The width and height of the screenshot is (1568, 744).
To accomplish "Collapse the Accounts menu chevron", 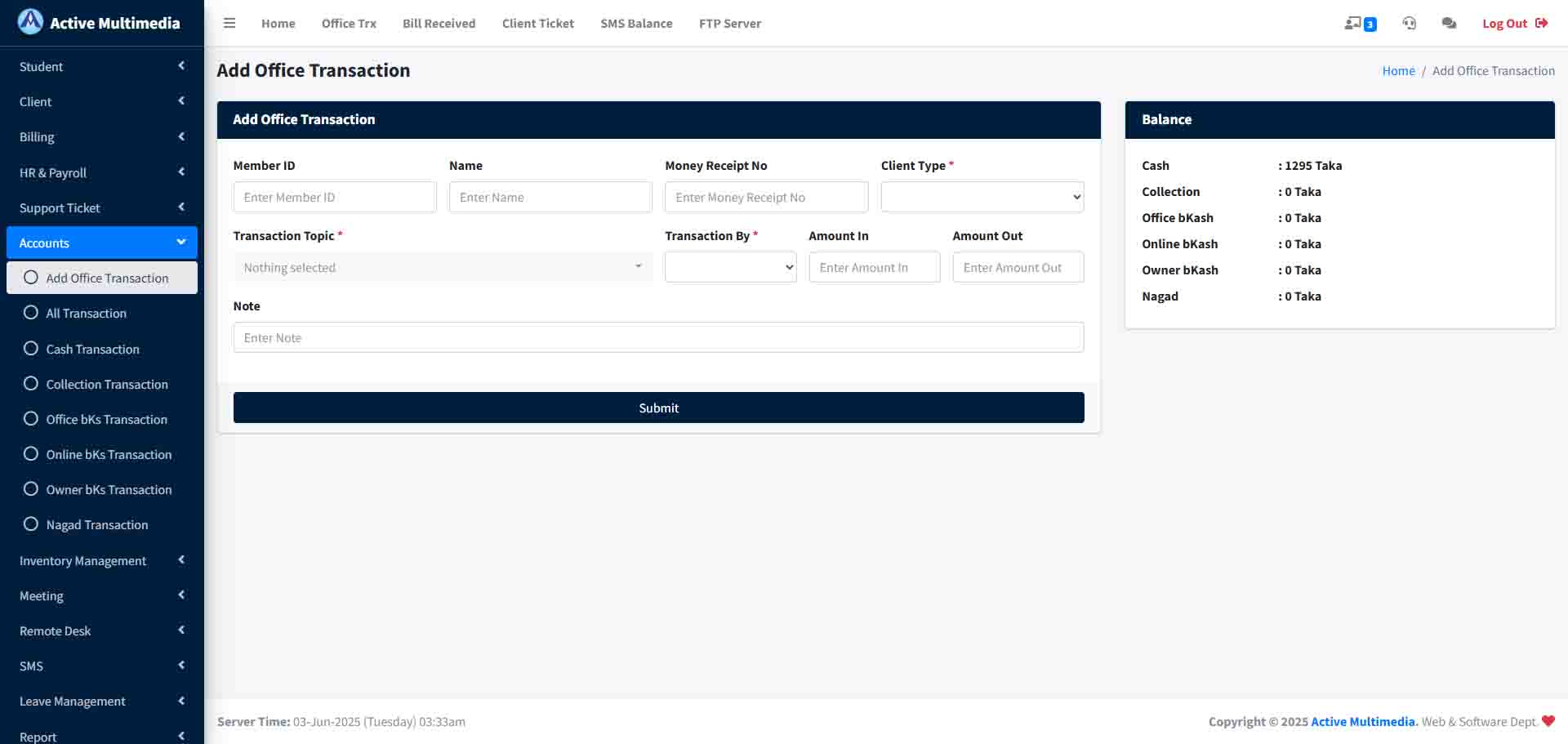I will point(181,243).
